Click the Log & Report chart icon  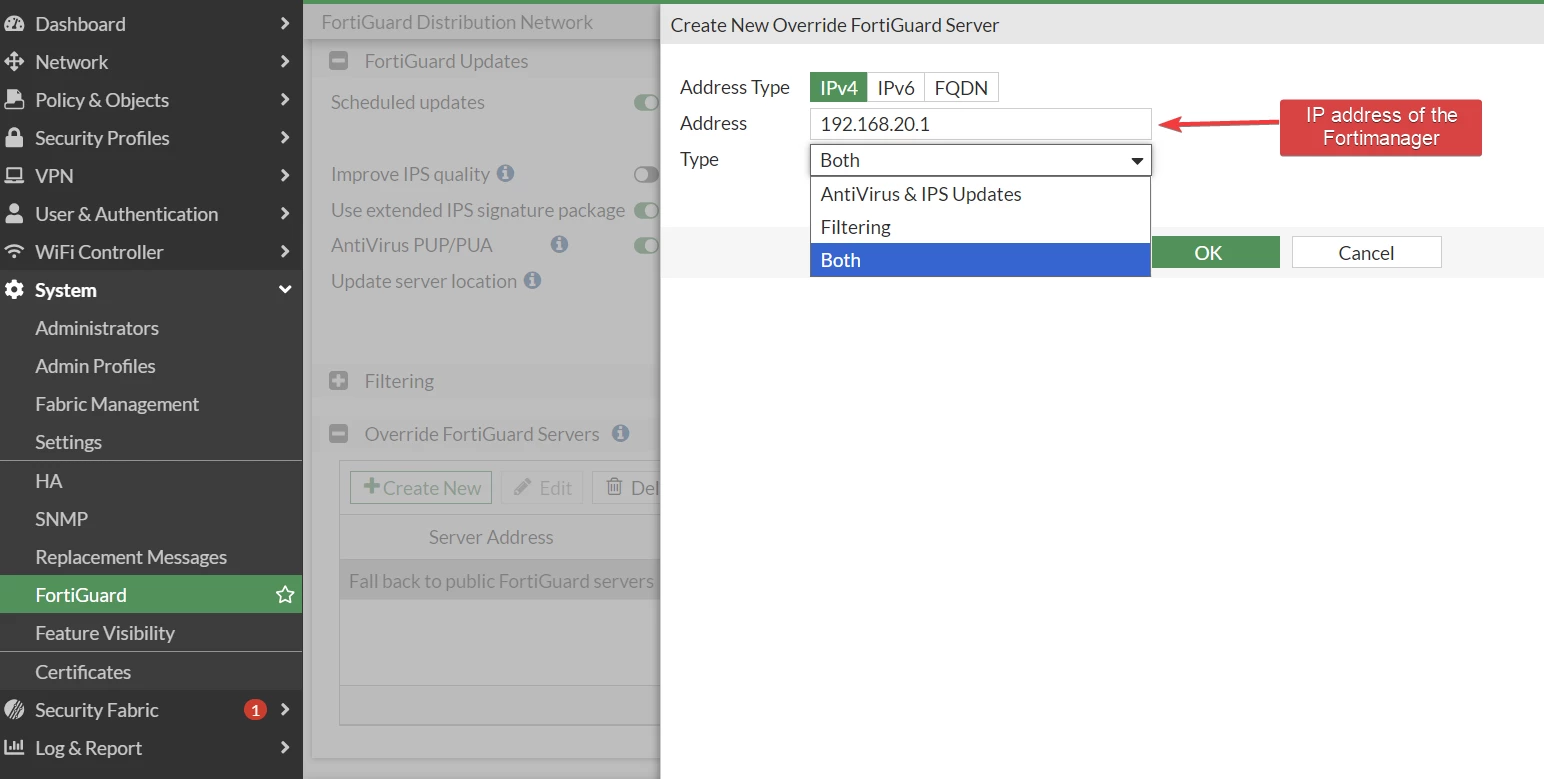pyautogui.click(x=14, y=747)
